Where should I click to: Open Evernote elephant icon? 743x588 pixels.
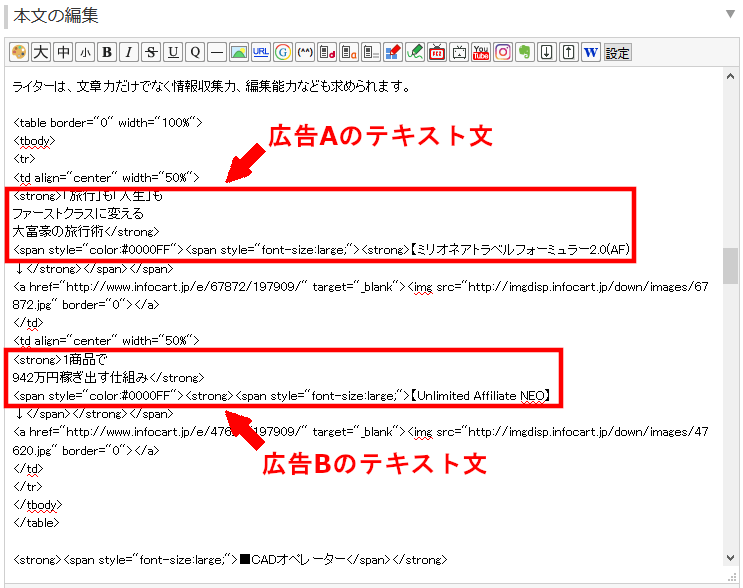pyautogui.click(x=525, y=52)
